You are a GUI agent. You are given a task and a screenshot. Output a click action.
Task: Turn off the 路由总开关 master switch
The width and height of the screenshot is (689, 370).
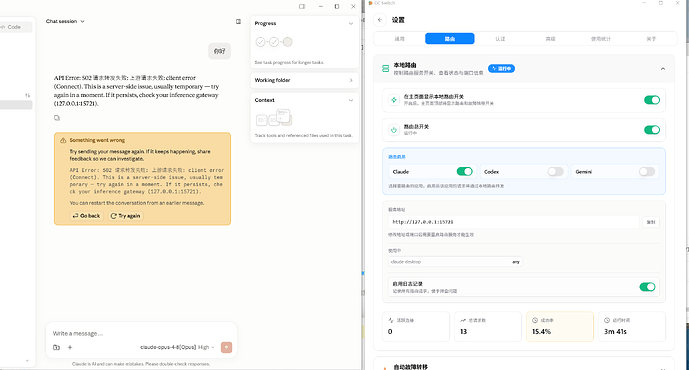652,130
